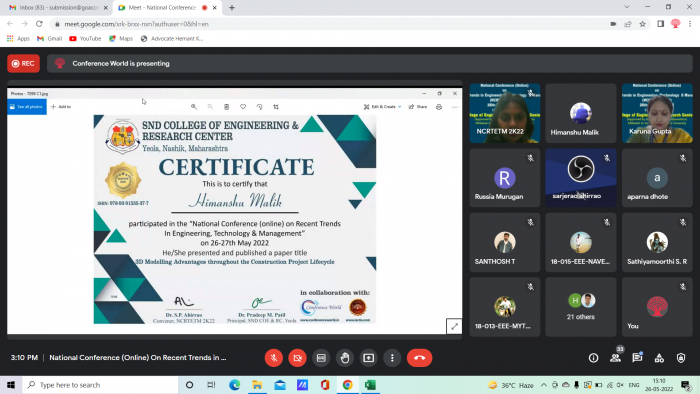Show everyone people panel icon
The height and width of the screenshot is (394, 700).
pos(615,358)
